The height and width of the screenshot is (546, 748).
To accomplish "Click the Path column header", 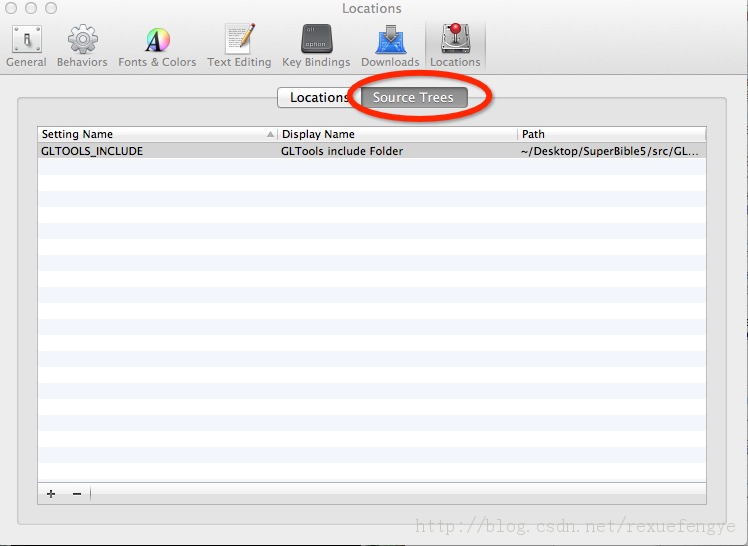I will 612,134.
